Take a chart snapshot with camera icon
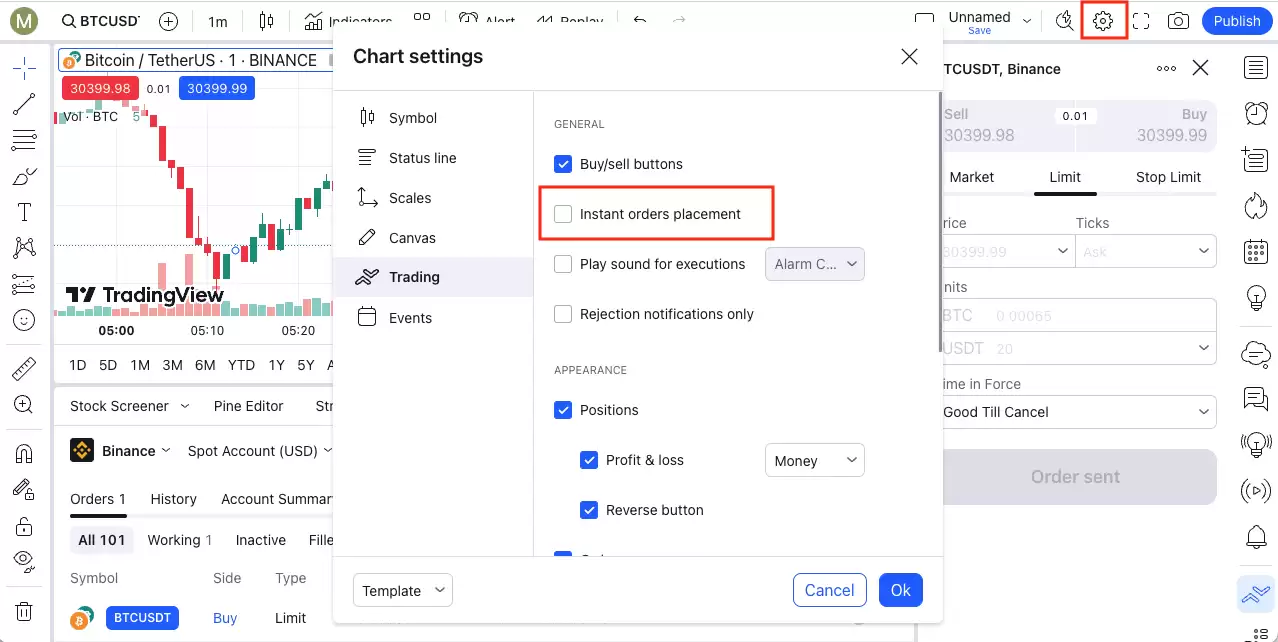Screen dimensions: 1278x642 pos(1178,21)
